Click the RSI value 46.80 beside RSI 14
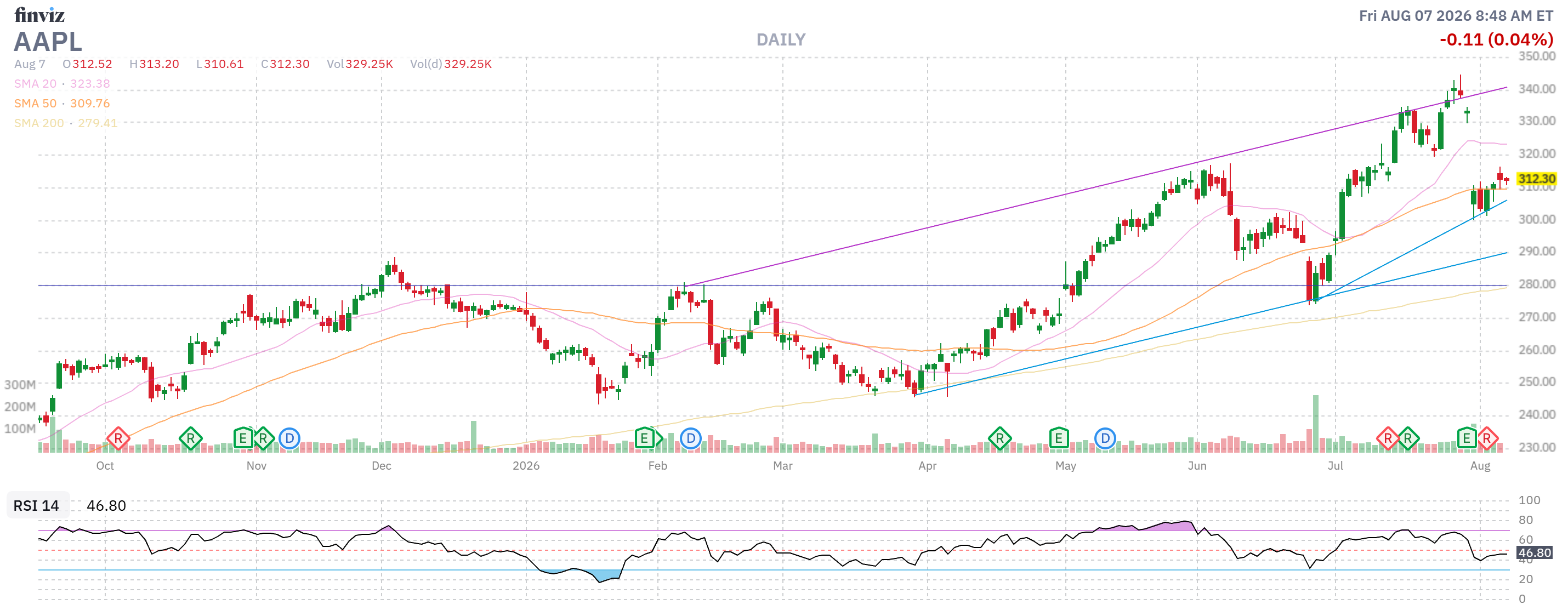The height and width of the screenshot is (616, 1568). 106,506
